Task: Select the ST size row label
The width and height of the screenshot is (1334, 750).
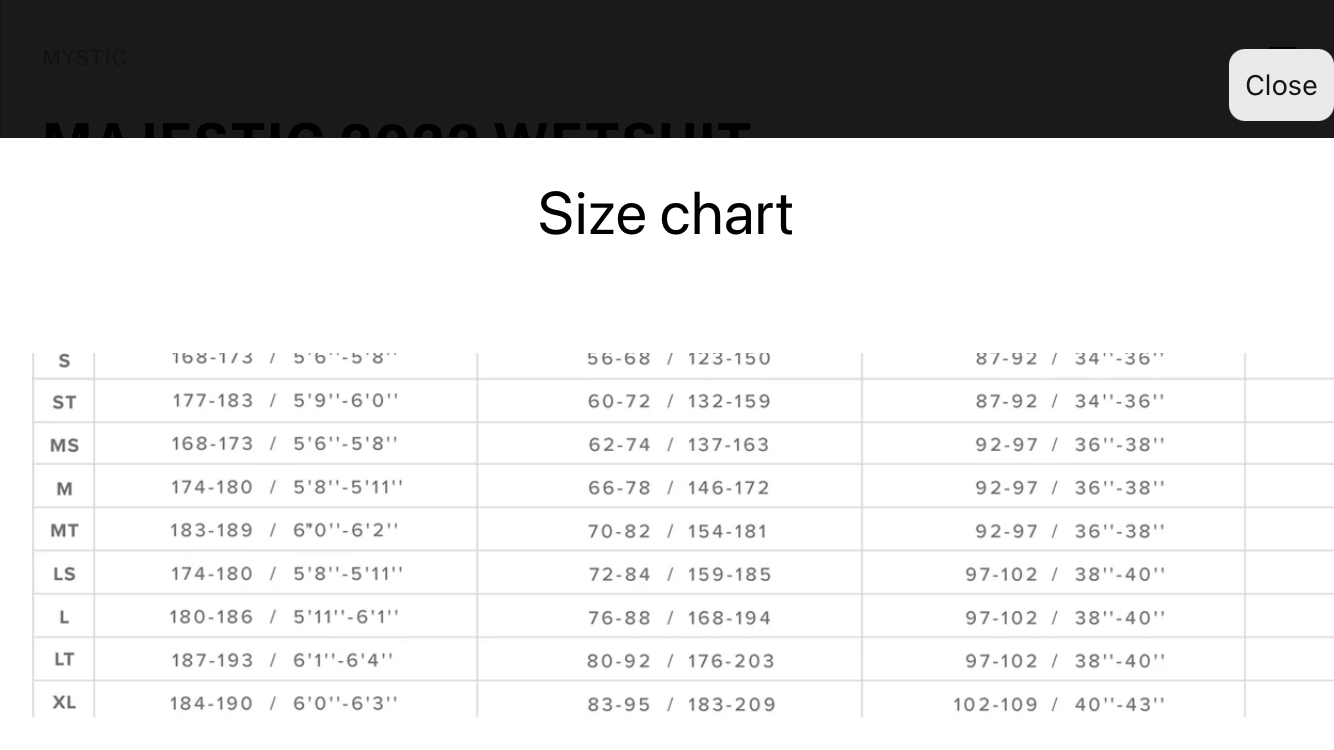Action: pyautogui.click(x=64, y=402)
